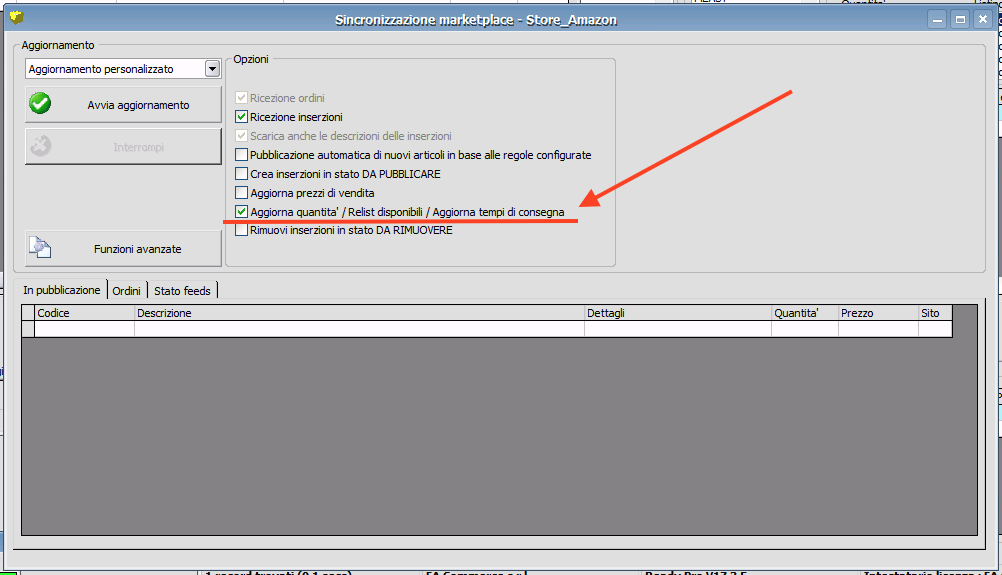
Task: Check Aggiorna prezzi di vendita
Action: tap(242, 192)
